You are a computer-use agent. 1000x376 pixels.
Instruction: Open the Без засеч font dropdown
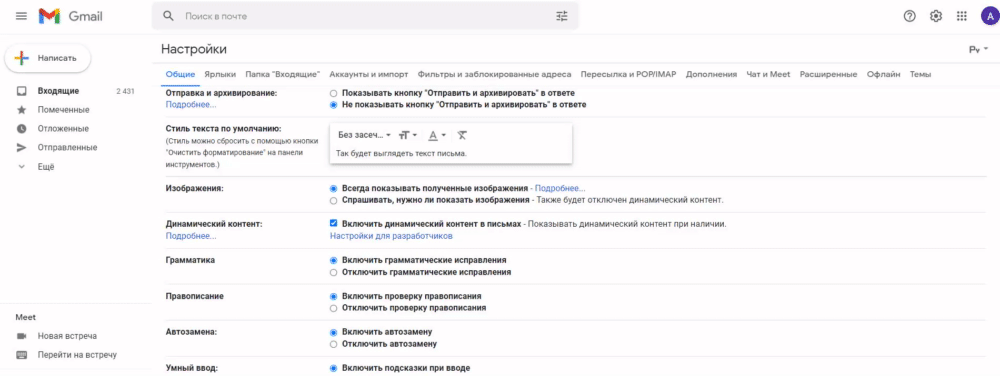click(x=364, y=135)
